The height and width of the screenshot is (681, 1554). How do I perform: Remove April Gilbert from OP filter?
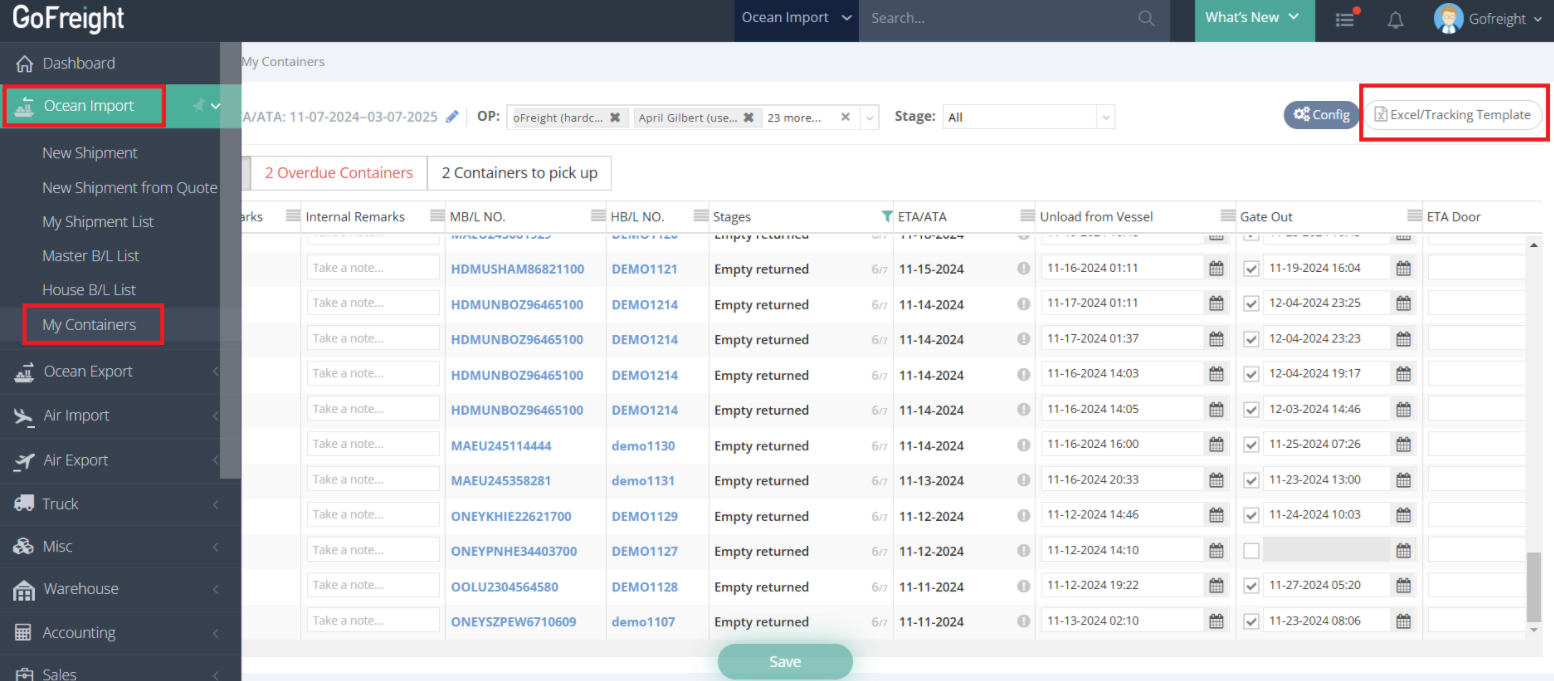point(748,117)
